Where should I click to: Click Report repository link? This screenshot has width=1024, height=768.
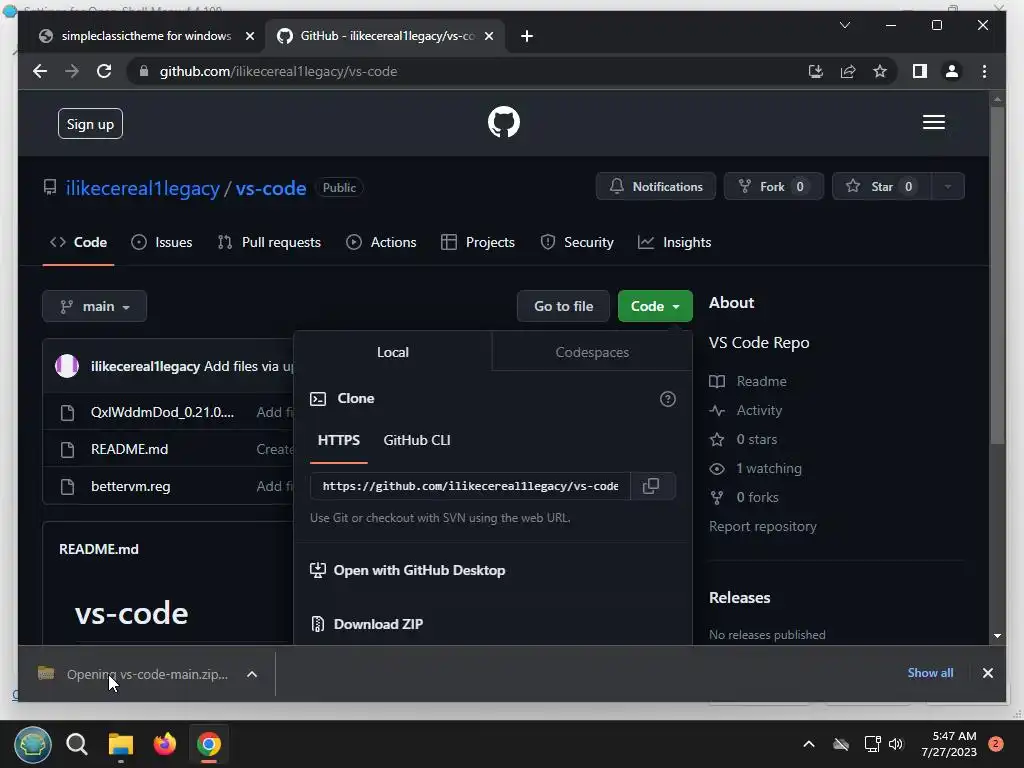coord(762,526)
